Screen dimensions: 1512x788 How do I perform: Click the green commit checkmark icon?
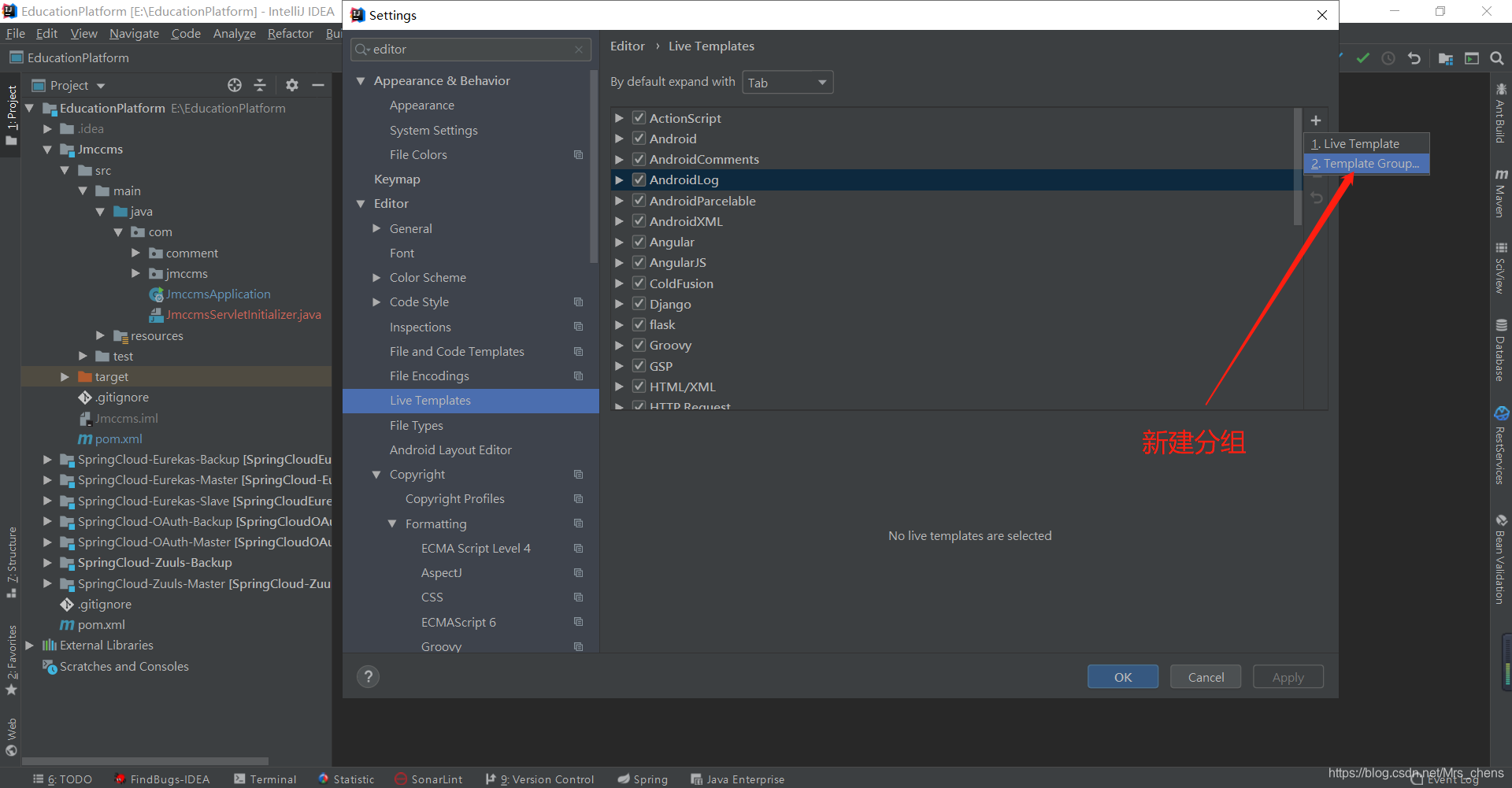click(1363, 58)
